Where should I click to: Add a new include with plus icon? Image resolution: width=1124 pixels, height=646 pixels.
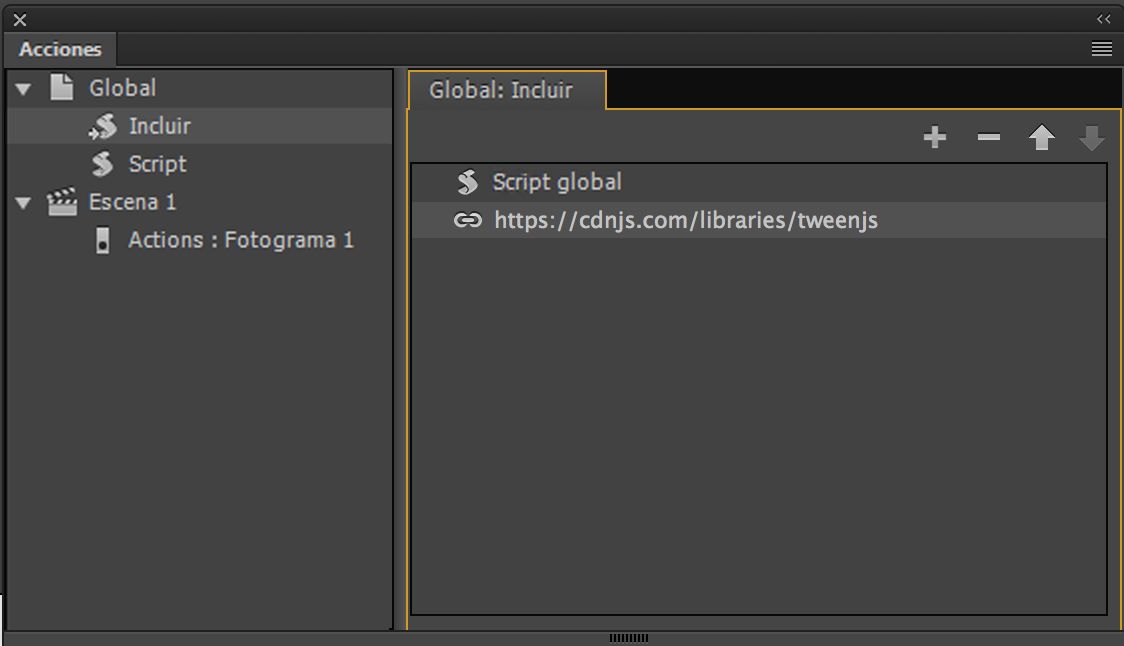click(935, 137)
